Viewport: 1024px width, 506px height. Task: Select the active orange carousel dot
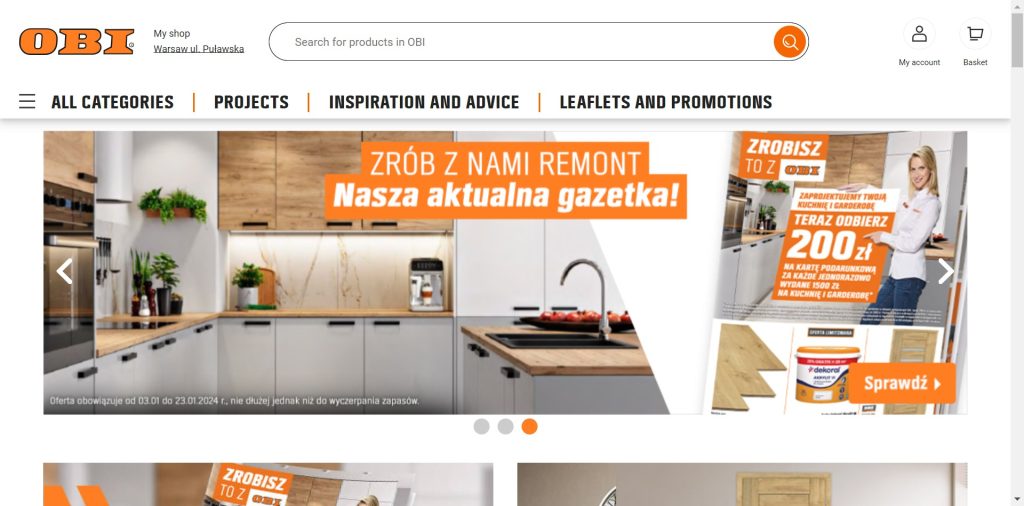(x=530, y=426)
